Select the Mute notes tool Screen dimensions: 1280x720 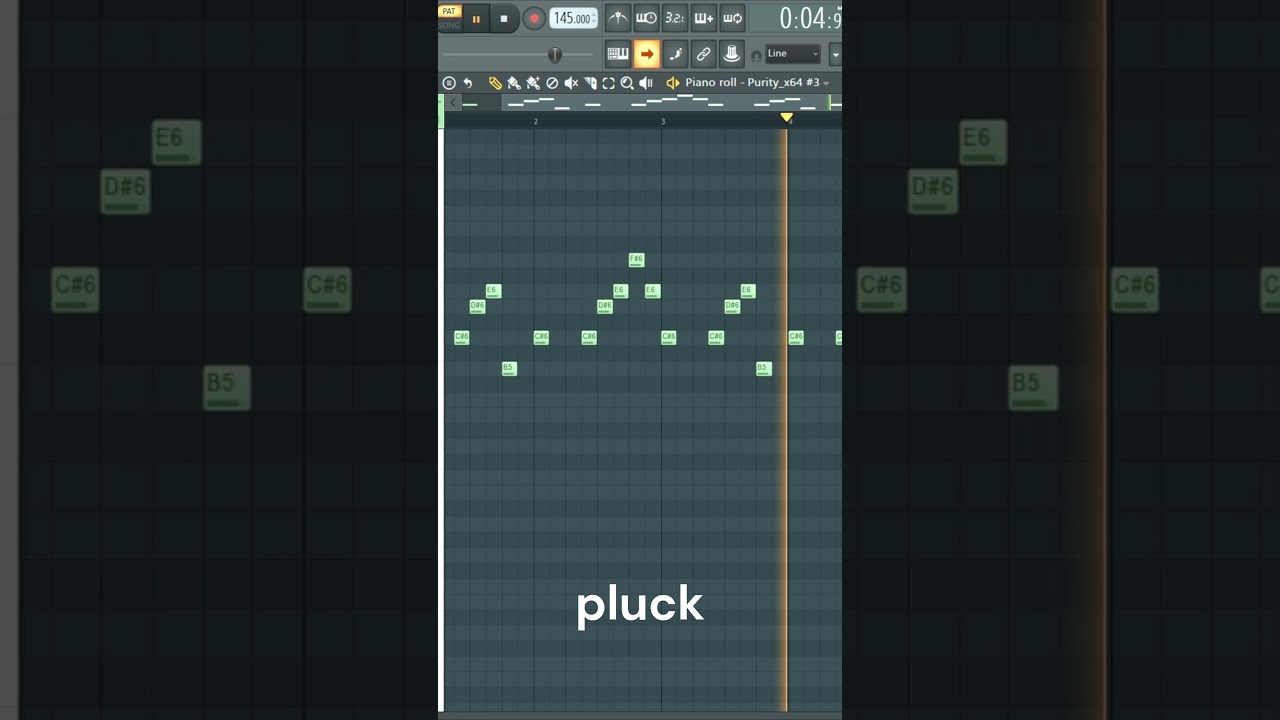(571, 83)
